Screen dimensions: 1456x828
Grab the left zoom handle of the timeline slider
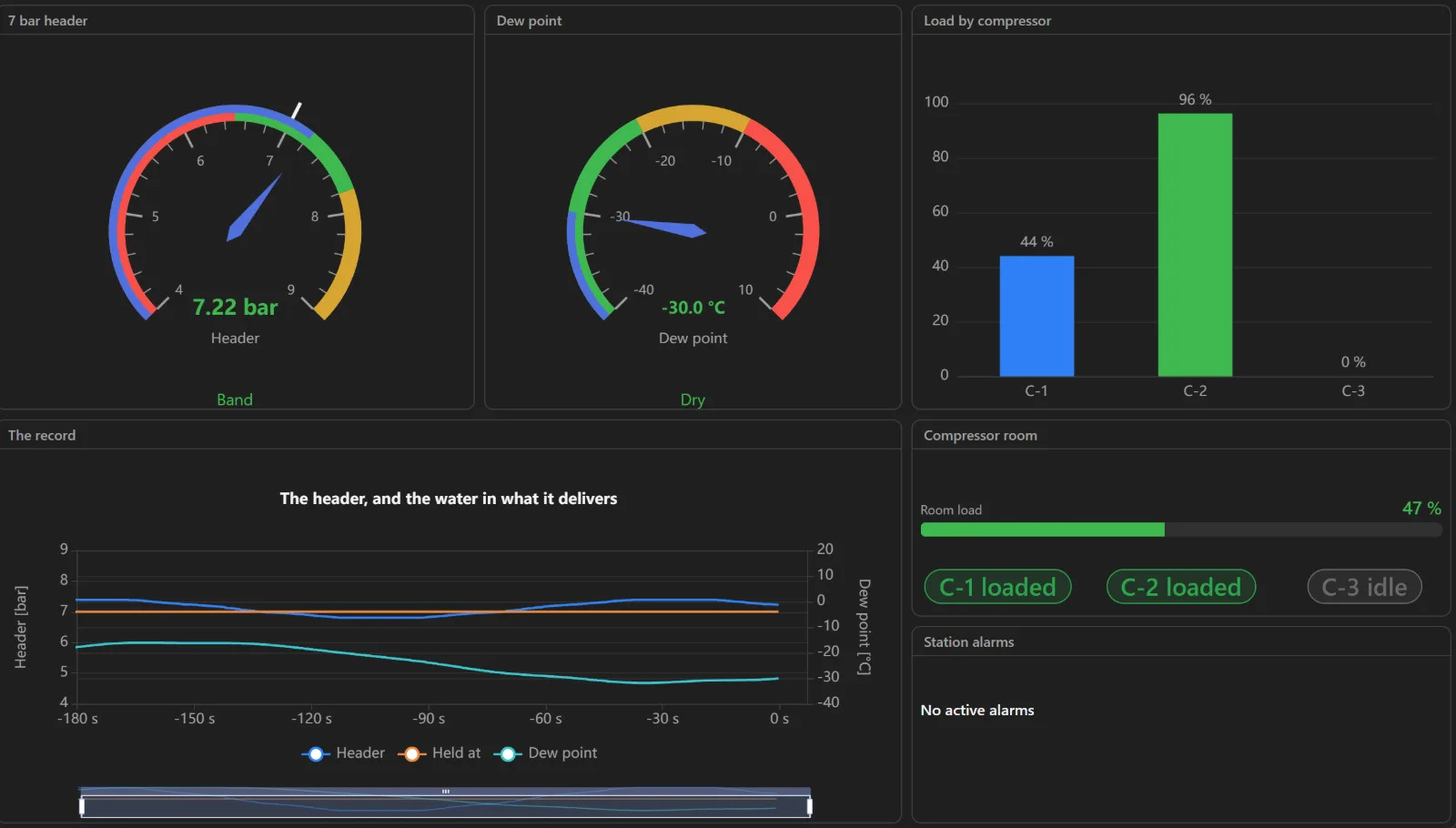82,806
